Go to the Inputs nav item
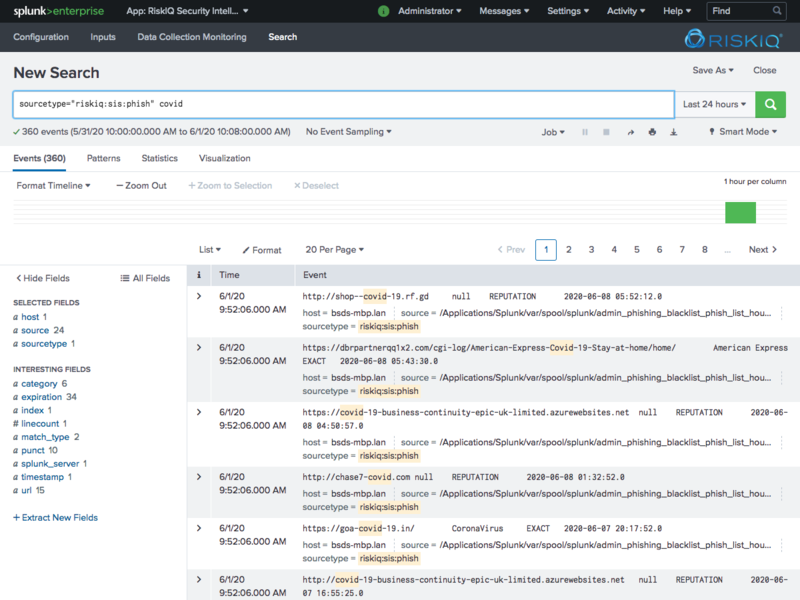This screenshot has width=800, height=600. click(x=103, y=37)
